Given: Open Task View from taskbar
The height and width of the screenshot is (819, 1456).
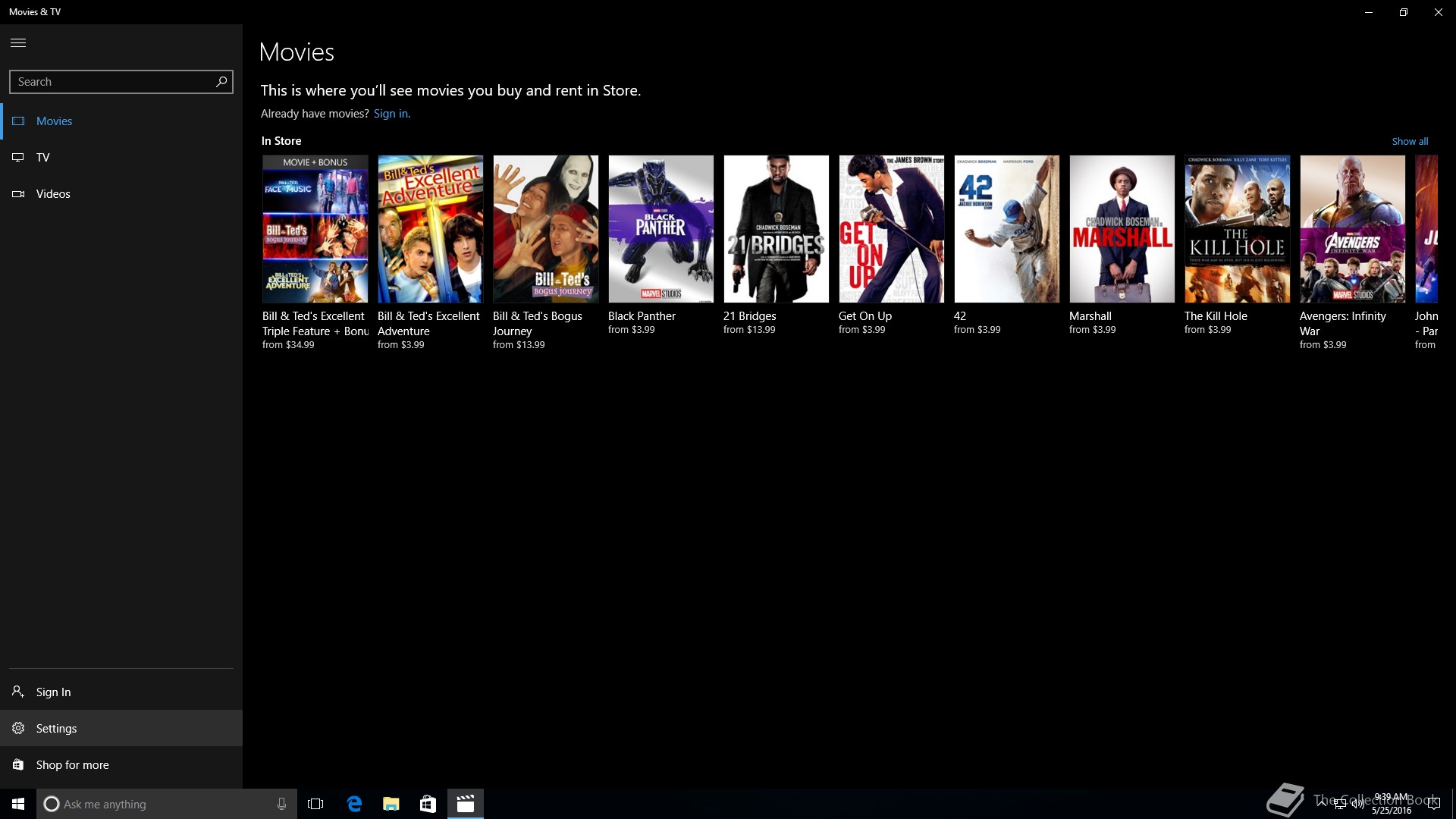Looking at the screenshot, I should pyautogui.click(x=315, y=804).
